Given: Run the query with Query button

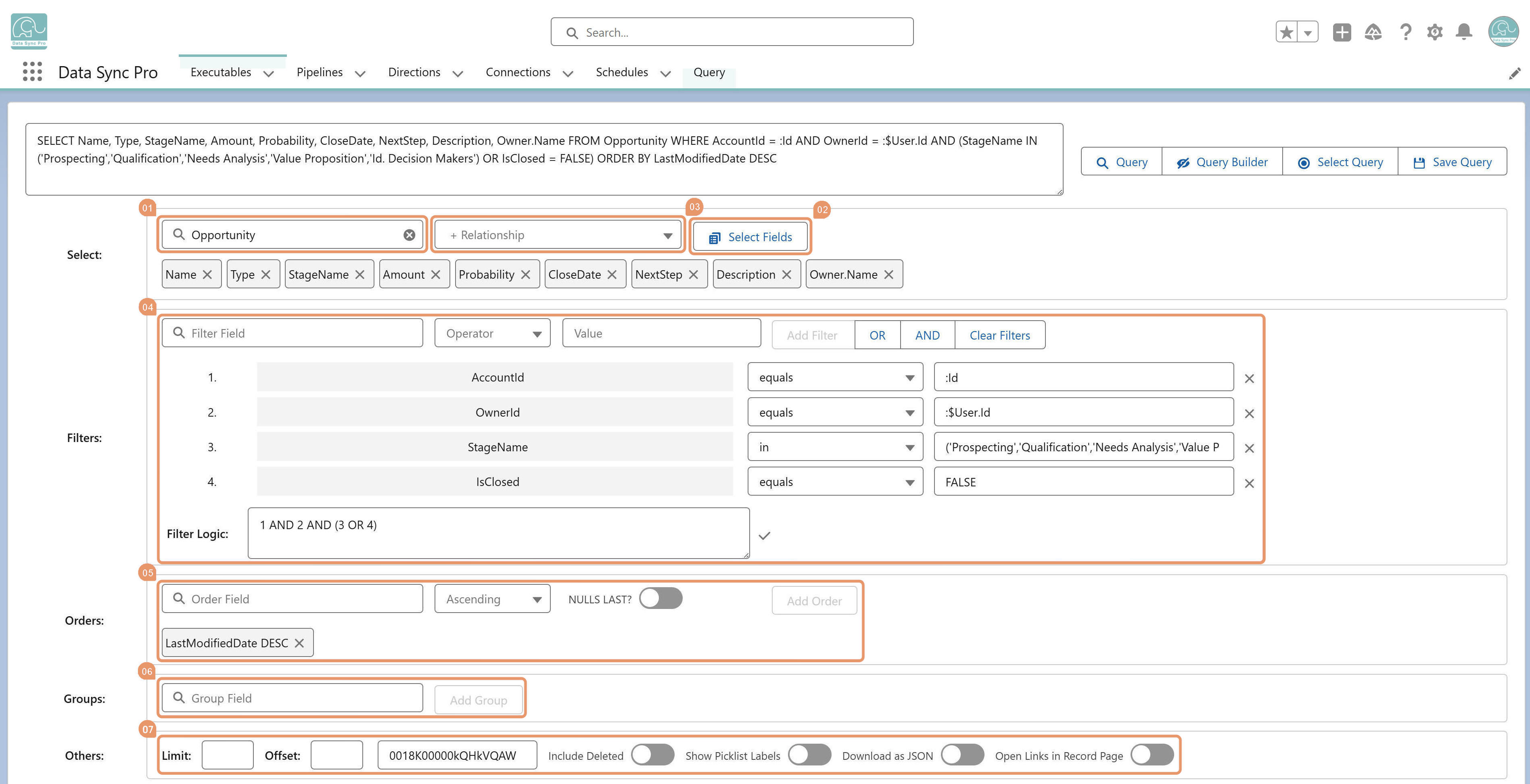Looking at the screenshot, I should coord(1121,162).
